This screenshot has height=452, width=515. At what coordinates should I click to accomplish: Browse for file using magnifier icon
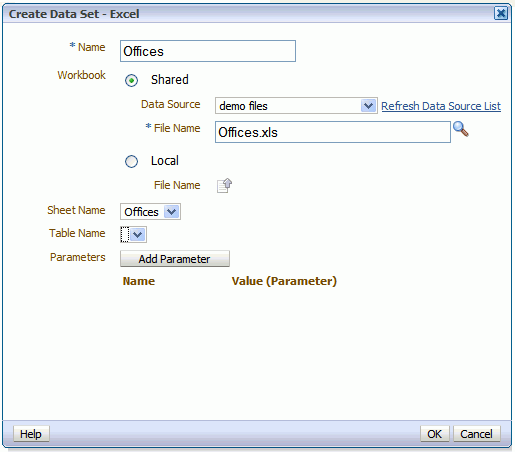click(x=461, y=129)
